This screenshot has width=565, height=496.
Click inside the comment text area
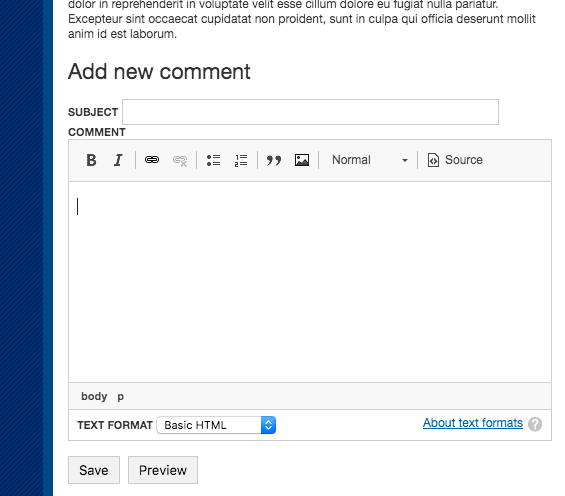pos(310,282)
